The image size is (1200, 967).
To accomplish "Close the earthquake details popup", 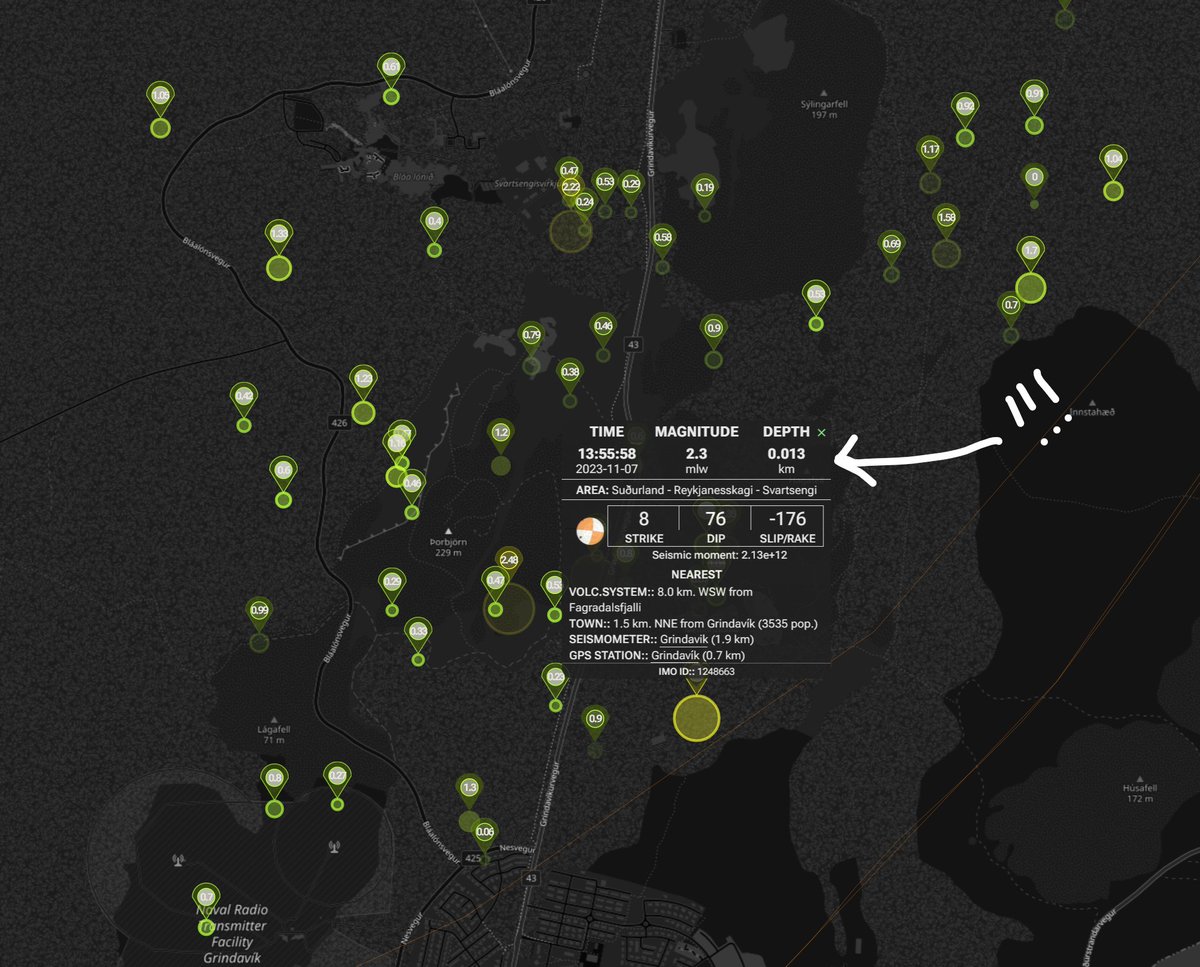I will coord(822,432).
